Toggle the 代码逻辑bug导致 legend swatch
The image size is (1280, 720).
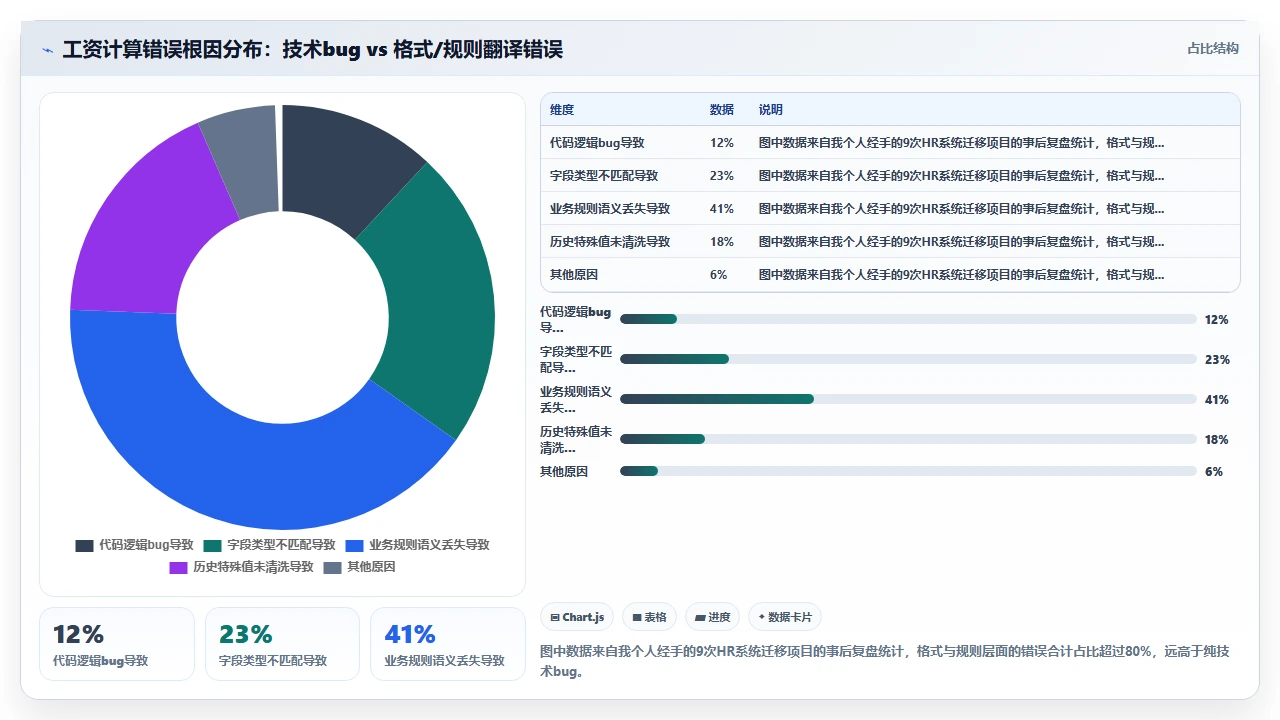[x=84, y=546]
